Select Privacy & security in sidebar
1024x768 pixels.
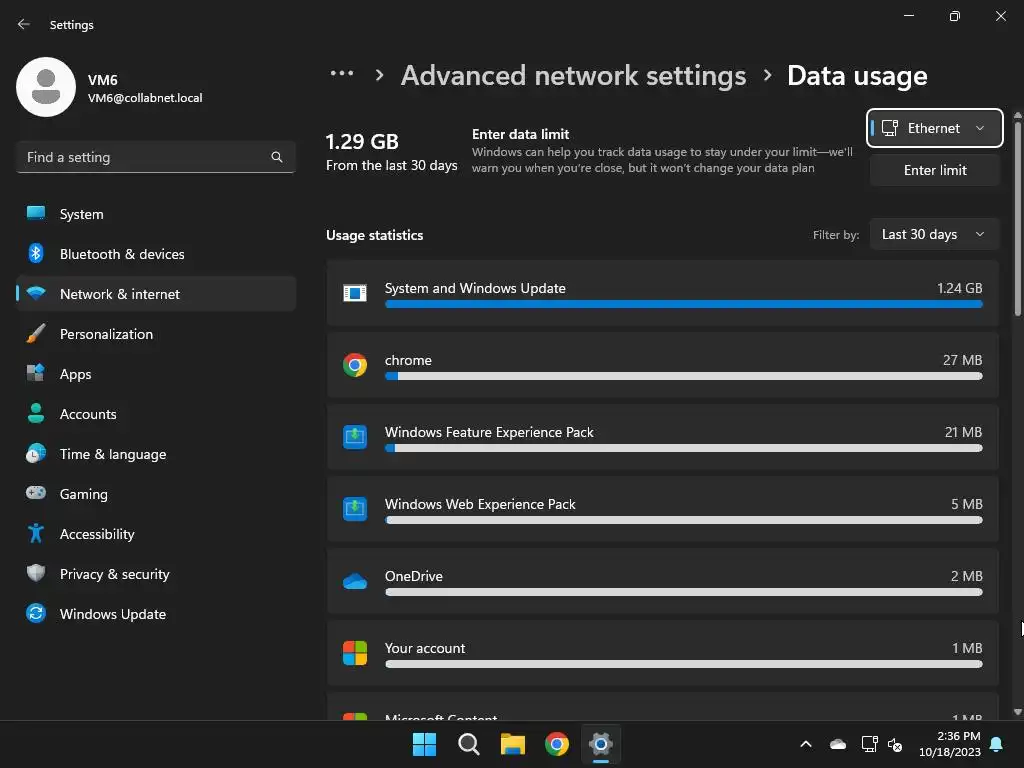[x=115, y=574]
